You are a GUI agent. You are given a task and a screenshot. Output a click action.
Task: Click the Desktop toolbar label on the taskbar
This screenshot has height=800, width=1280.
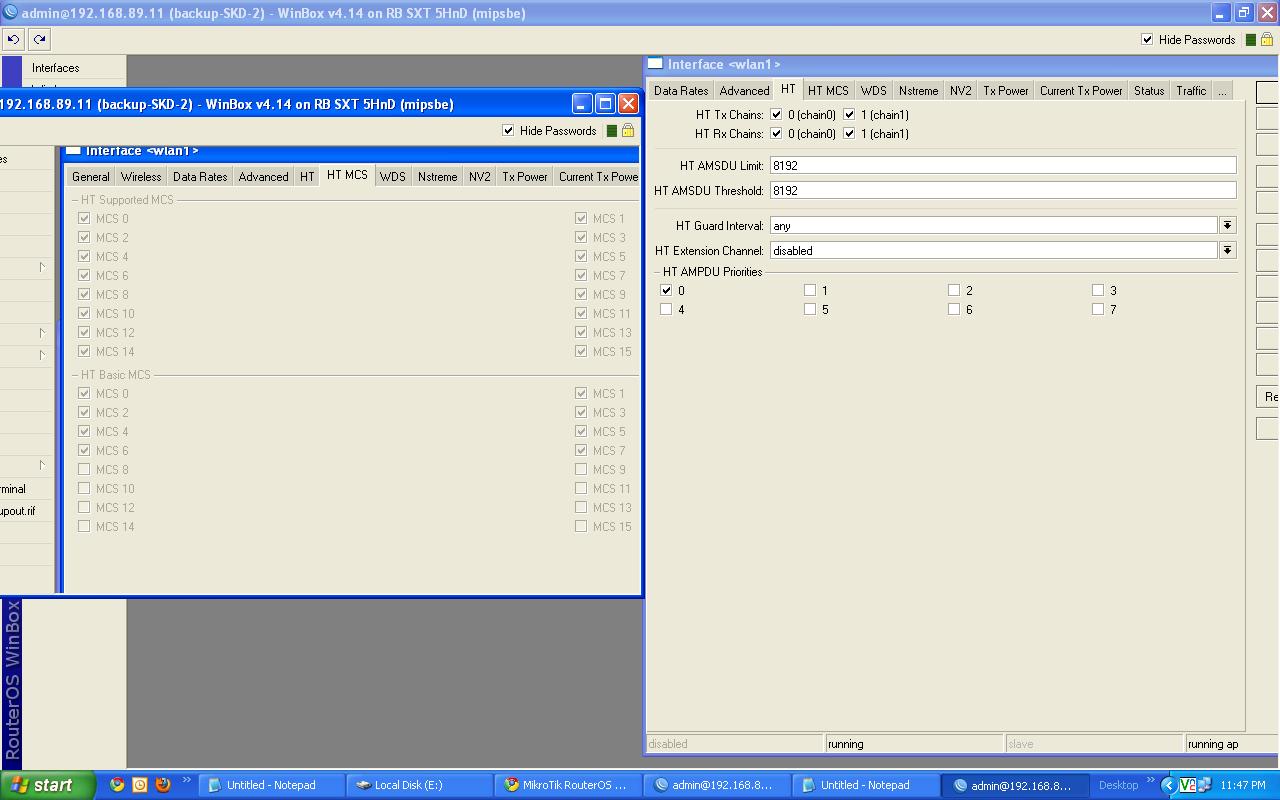point(1118,785)
